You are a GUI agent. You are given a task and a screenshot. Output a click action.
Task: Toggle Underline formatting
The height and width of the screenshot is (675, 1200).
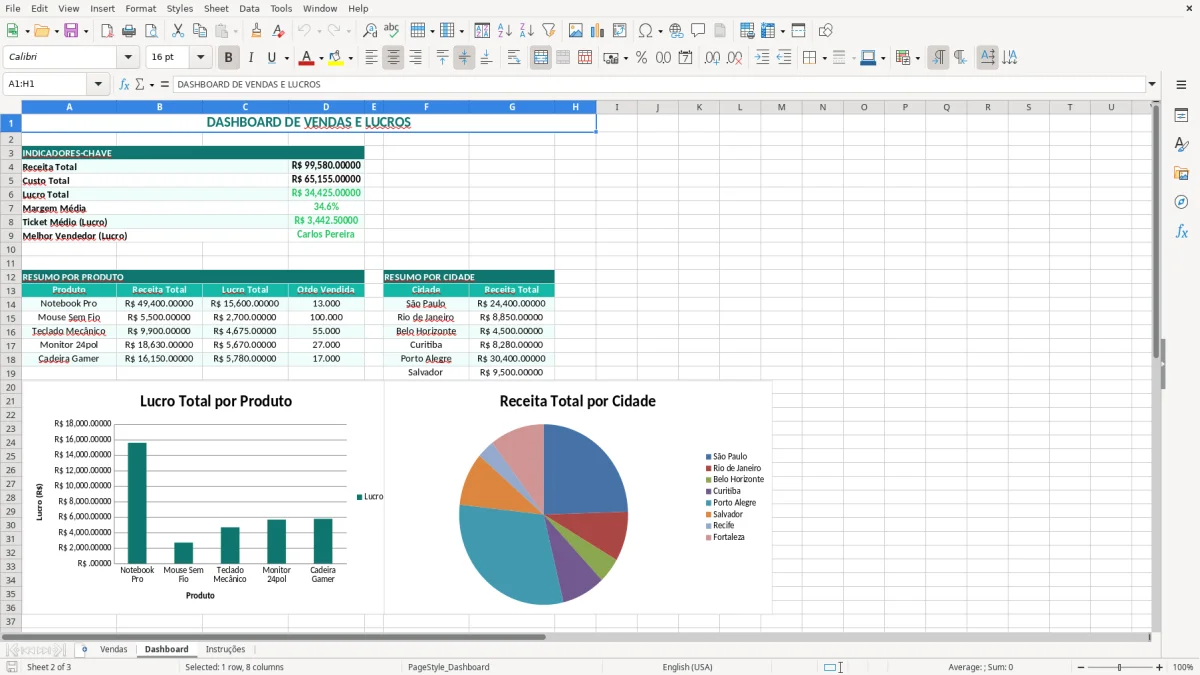tap(271, 58)
